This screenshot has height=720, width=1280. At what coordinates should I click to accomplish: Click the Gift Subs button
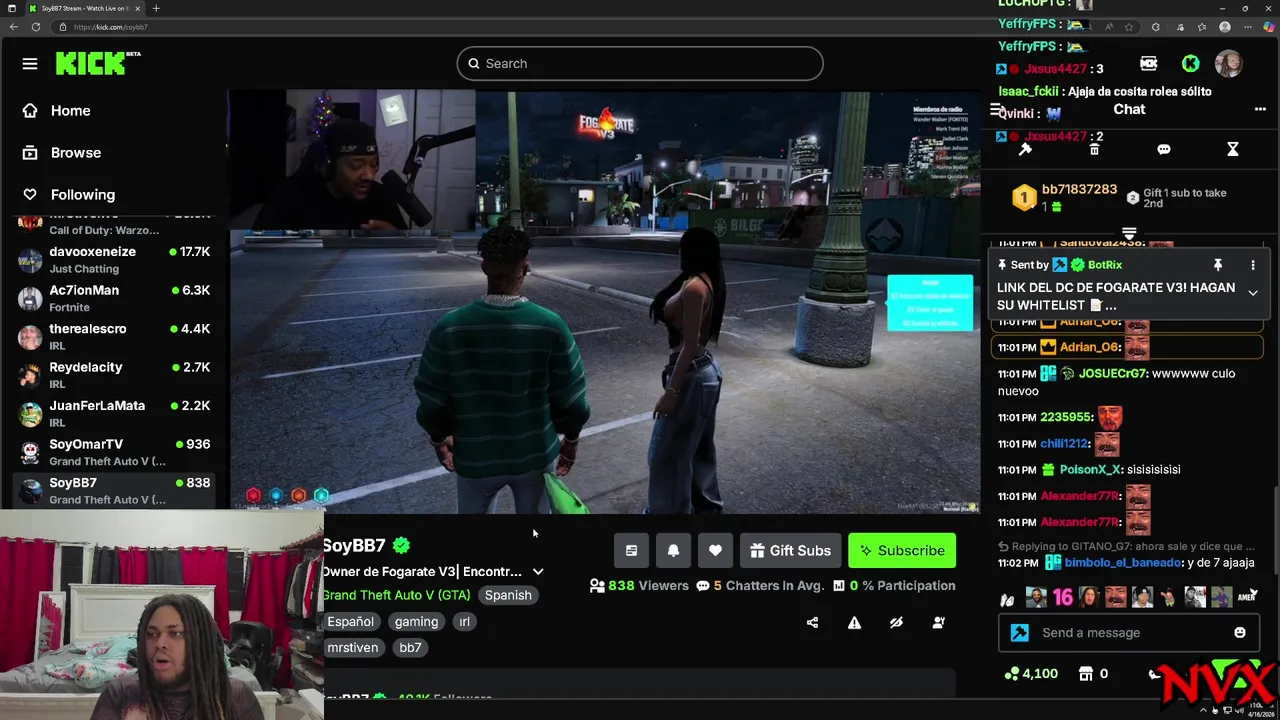(790, 550)
